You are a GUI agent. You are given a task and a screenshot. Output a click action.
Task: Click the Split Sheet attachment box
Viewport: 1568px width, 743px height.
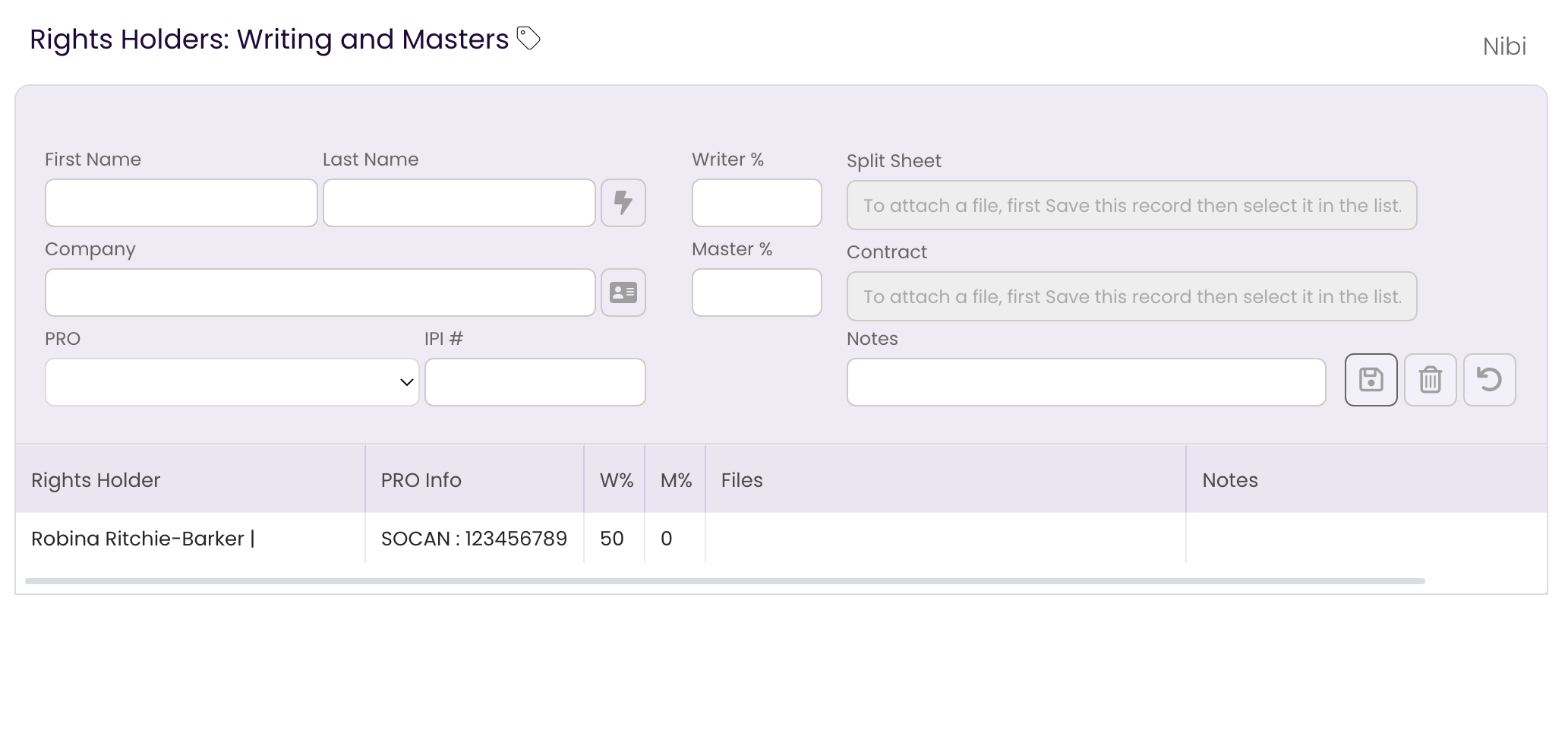point(1132,205)
